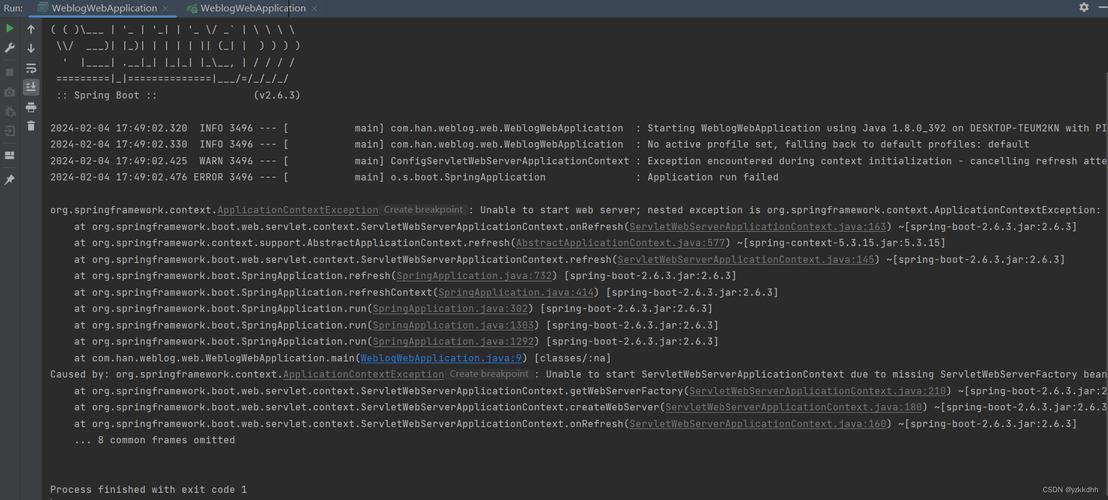Open AbstractApplicationContext.java:577 link
This screenshot has width=1108, height=500.
tap(621, 243)
